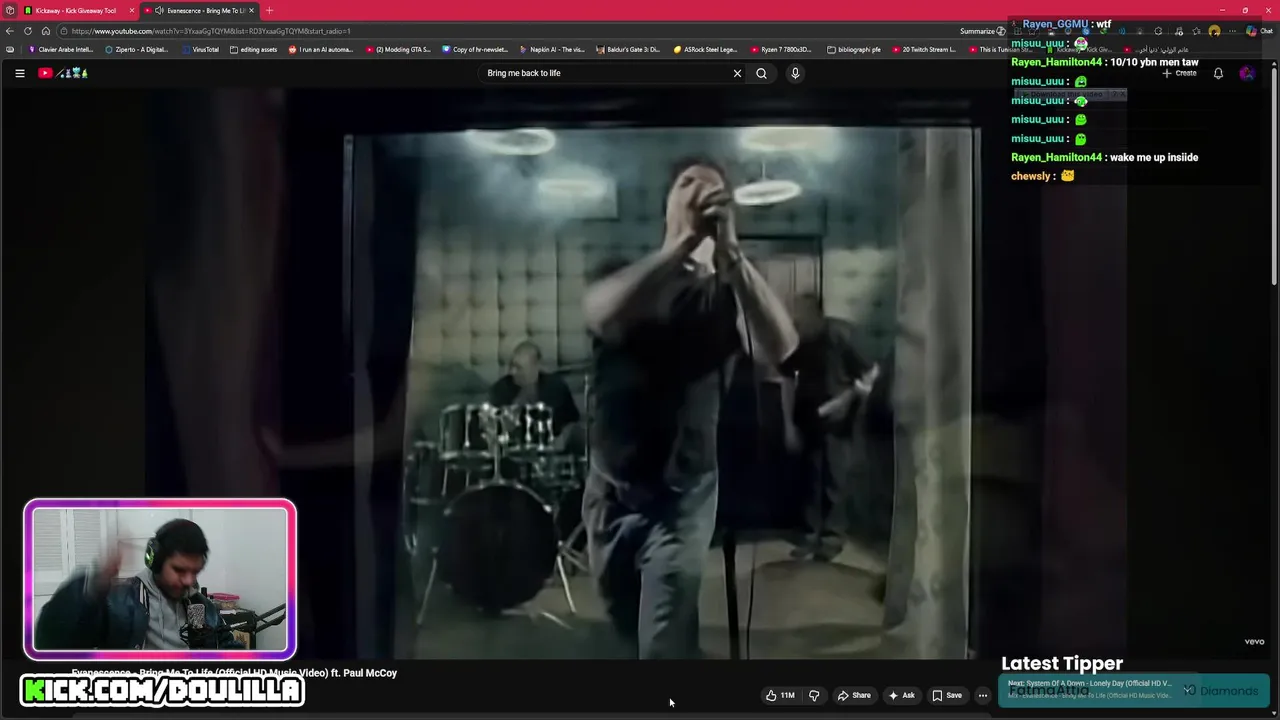Click the youtube.com address bar URL
The image size is (1280, 720).
click(x=211, y=31)
